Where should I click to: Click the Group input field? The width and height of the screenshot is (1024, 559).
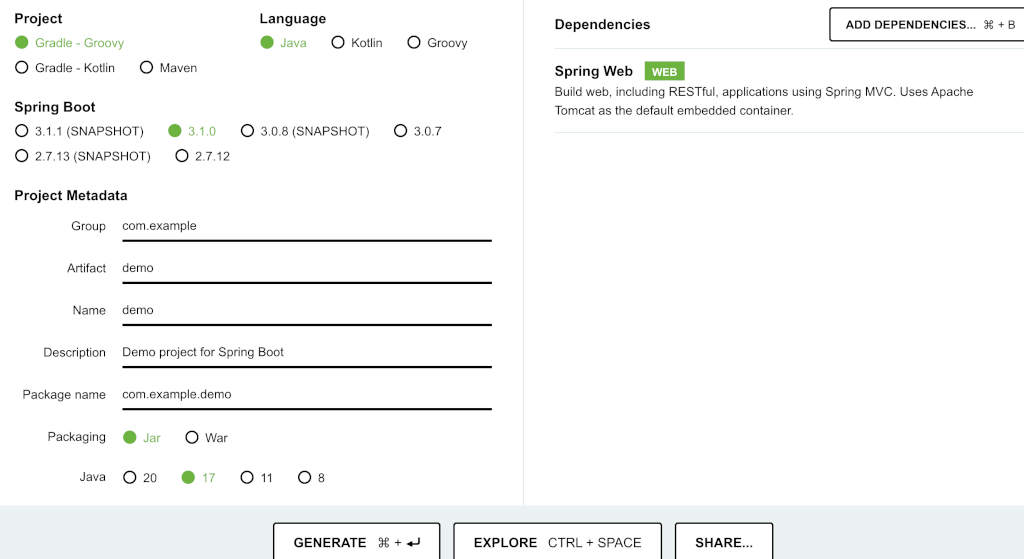[x=307, y=226]
